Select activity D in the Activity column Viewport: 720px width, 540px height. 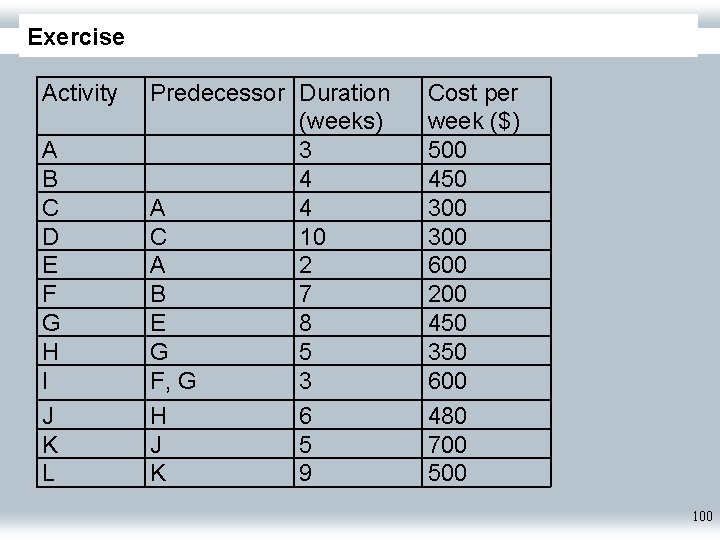pyautogui.click(x=50, y=237)
